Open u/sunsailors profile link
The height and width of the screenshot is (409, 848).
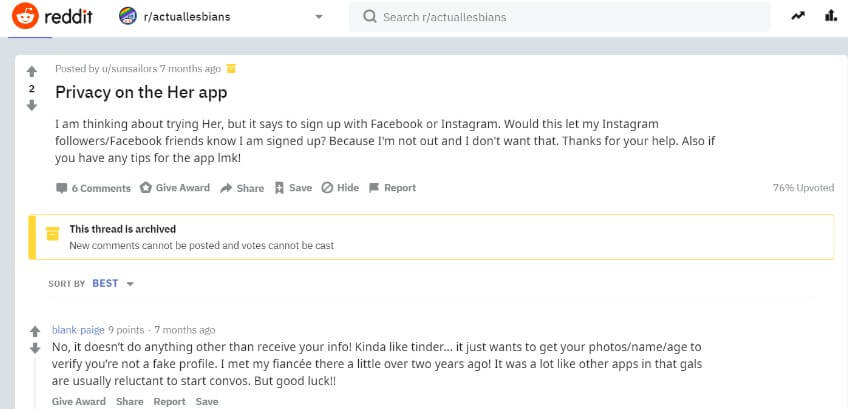pyautogui.click(x=129, y=69)
